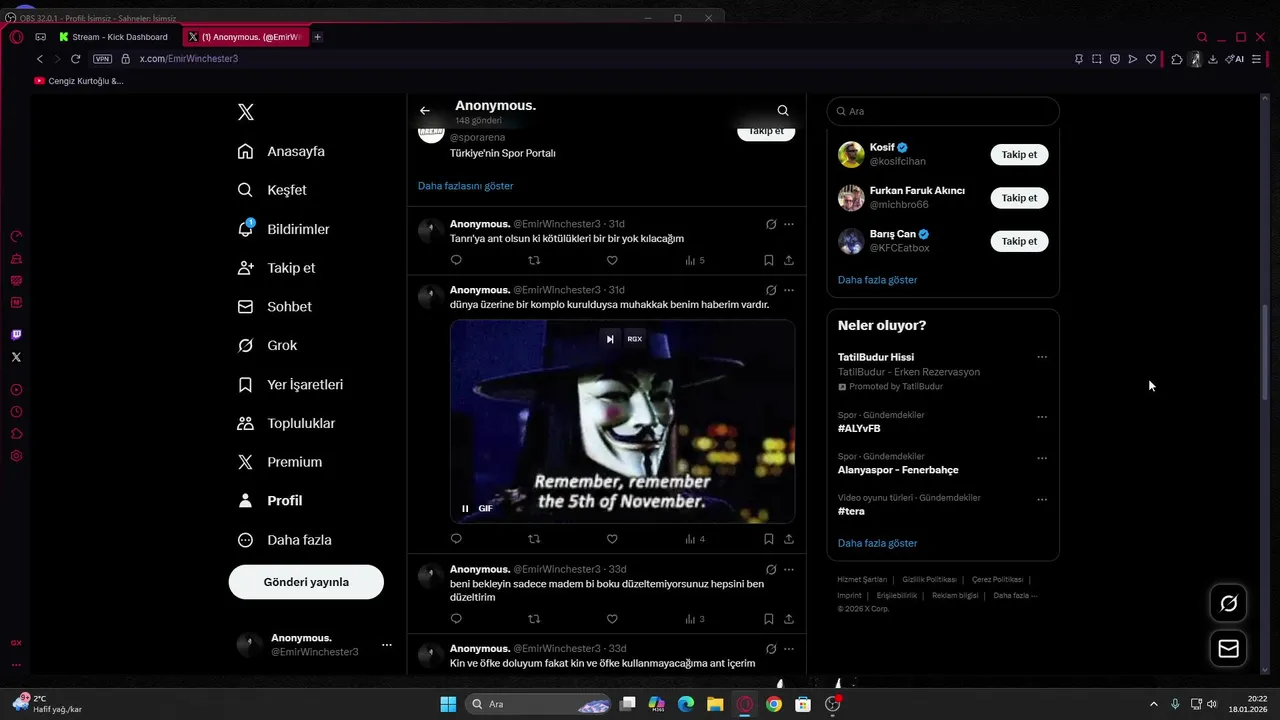
Task: Toggle the VPN badge
Action: [x=102, y=59]
